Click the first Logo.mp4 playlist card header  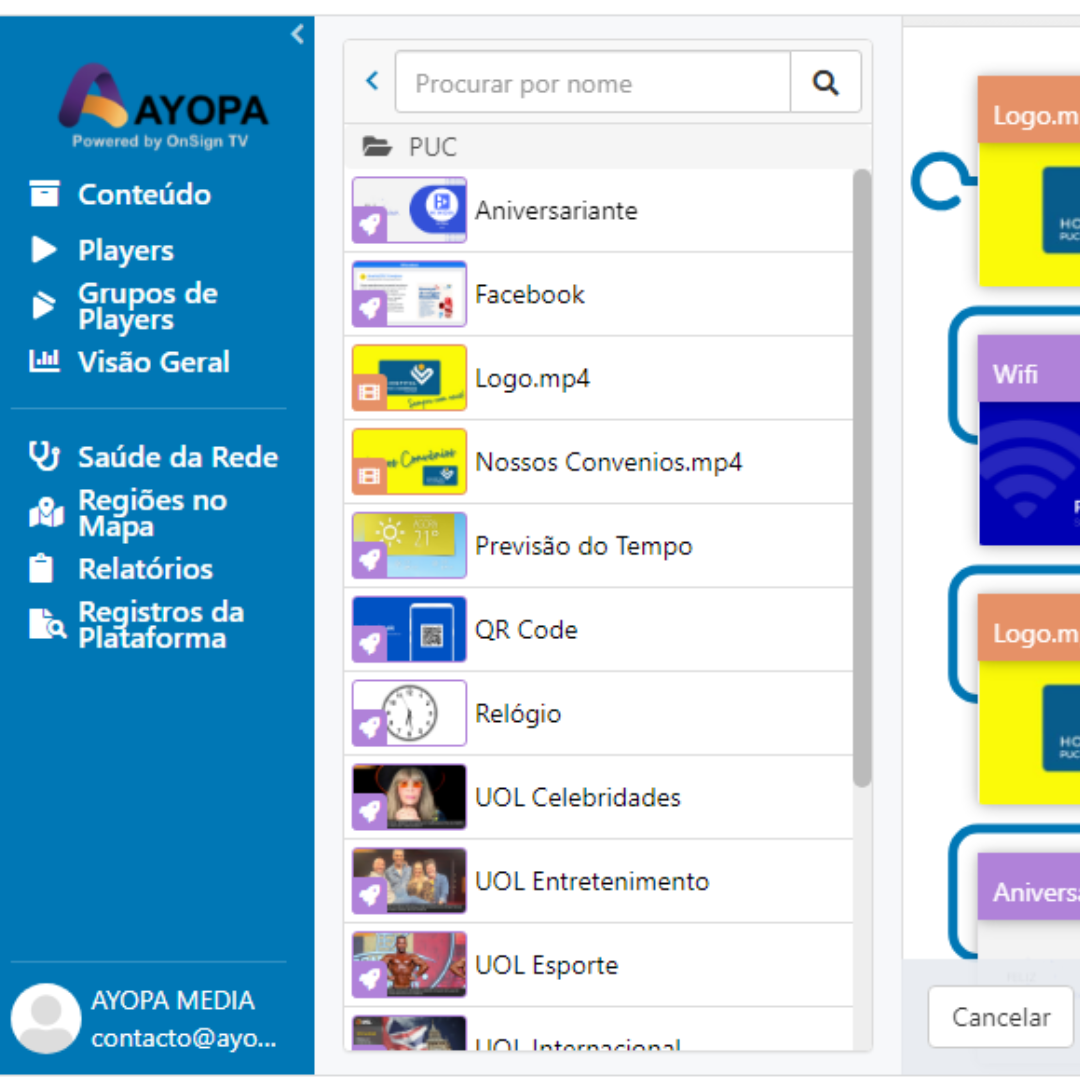1029,110
